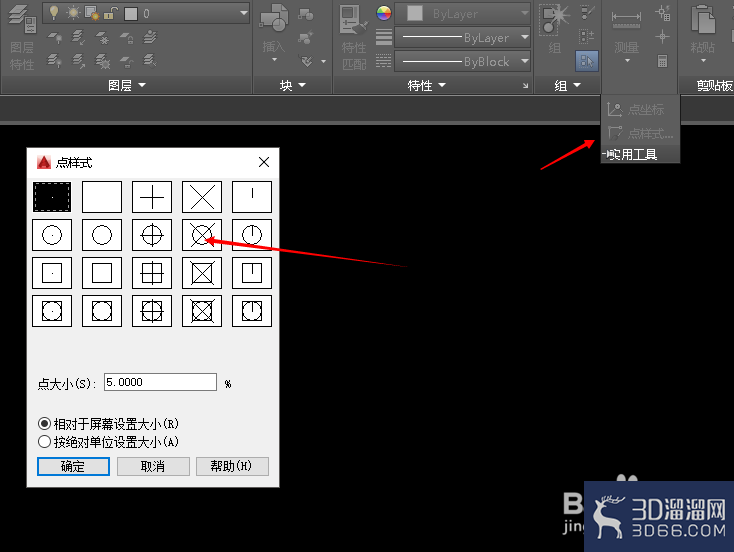This screenshot has width=734, height=552.
Task: Open the object color wheel swatch
Action: [x=384, y=13]
